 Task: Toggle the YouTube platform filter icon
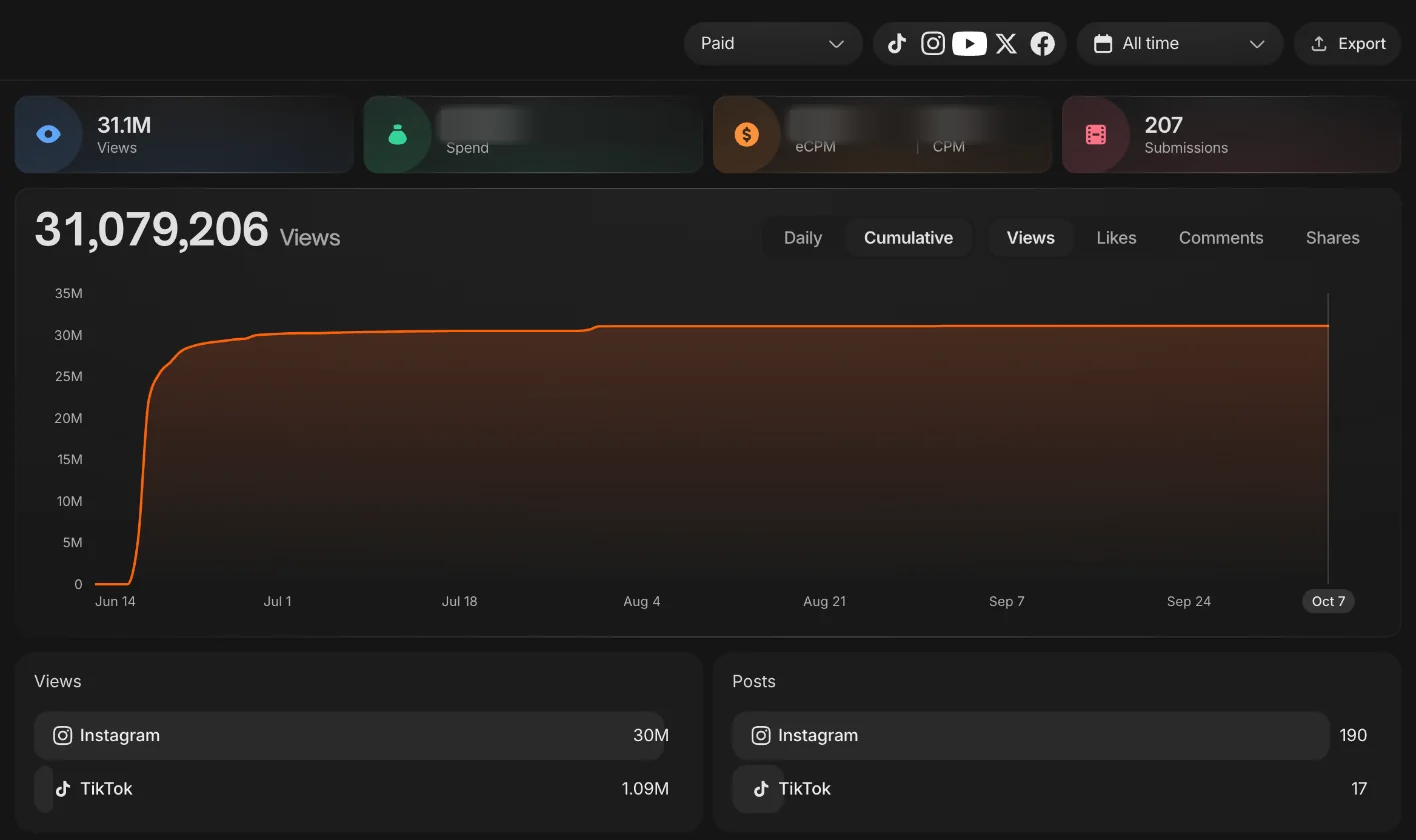pyautogui.click(x=969, y=43)
